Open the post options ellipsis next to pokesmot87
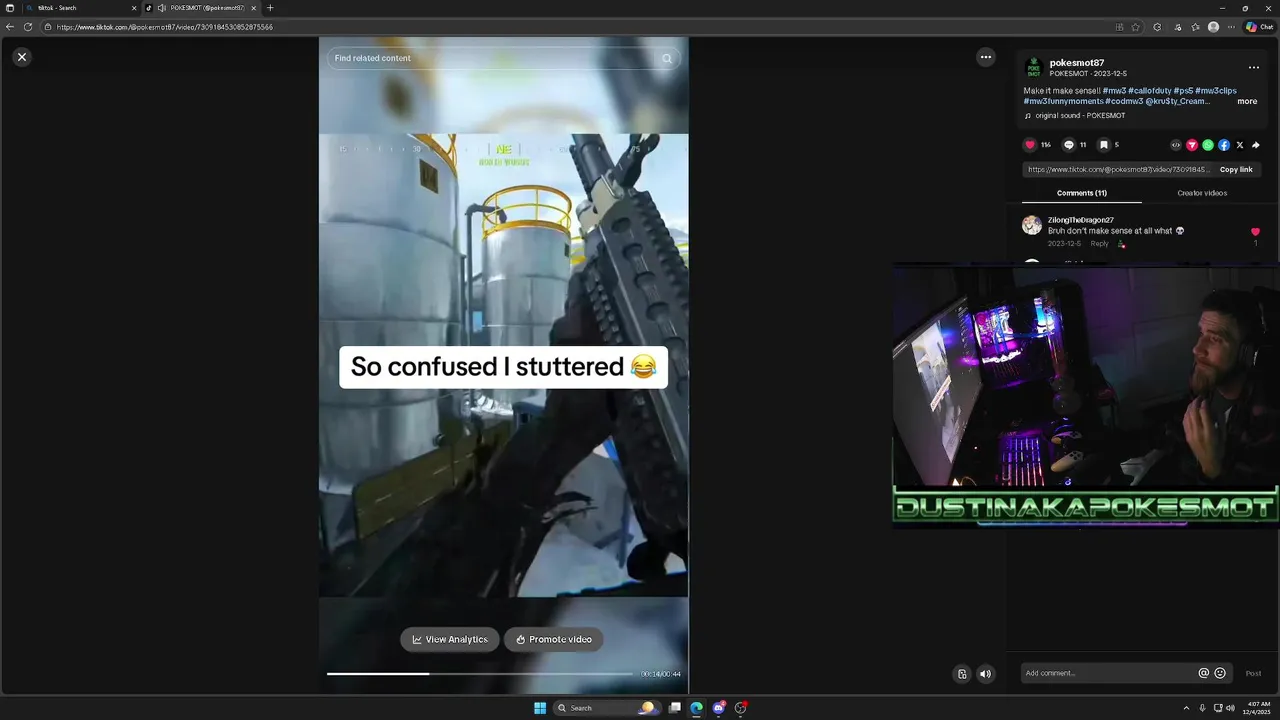Viewport: 1280px width, 720px height. coord(1254,67)
